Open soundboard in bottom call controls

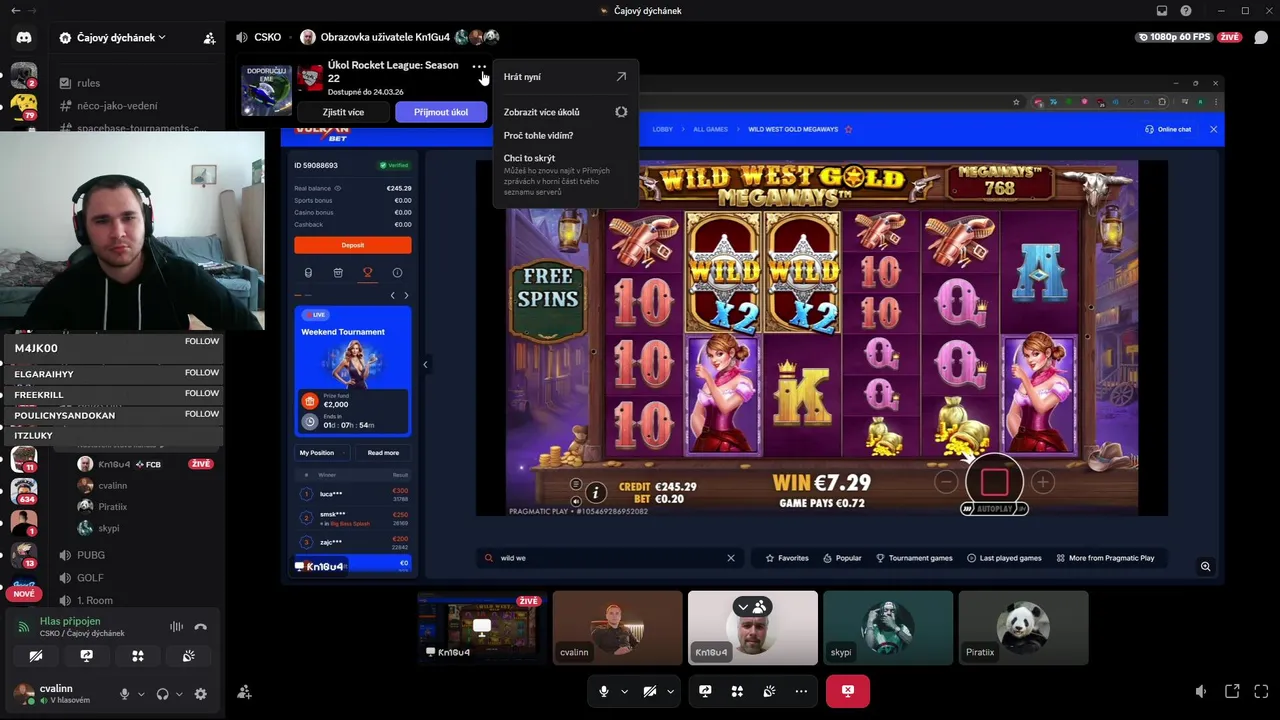769,691
